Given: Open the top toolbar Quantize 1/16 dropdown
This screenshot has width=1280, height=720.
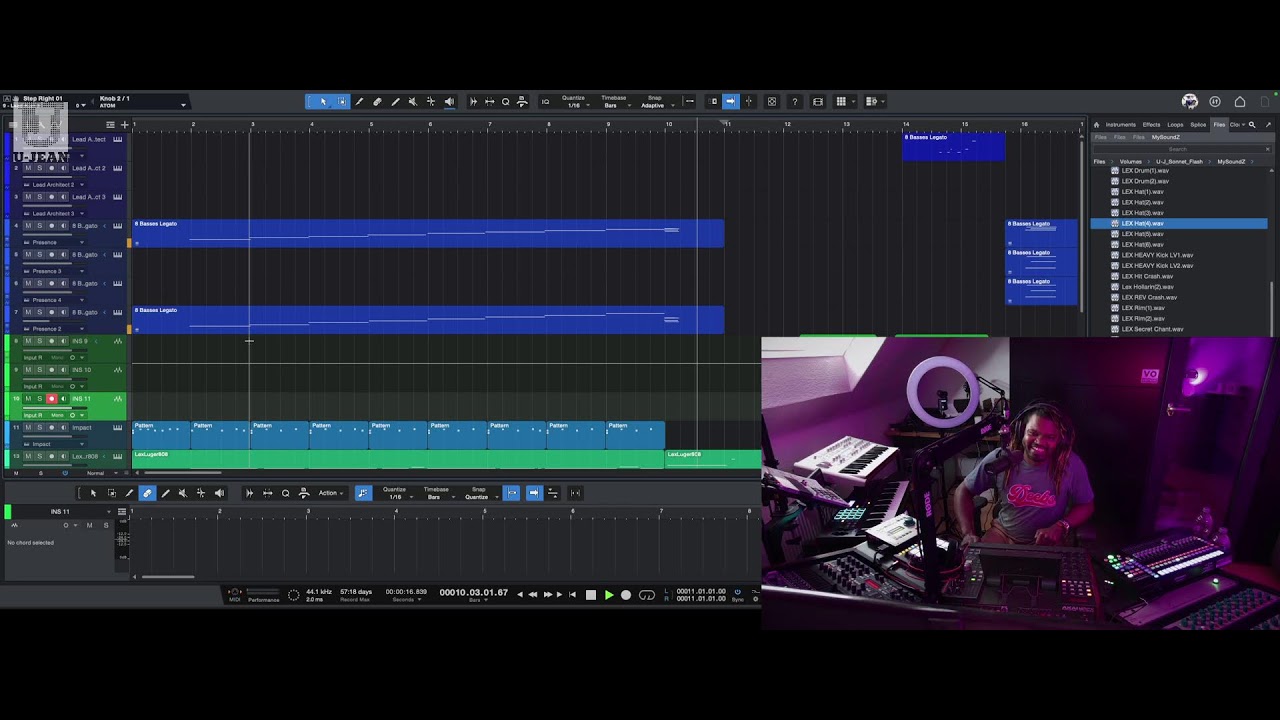Looking at the screenshot, I should point(574,102).
